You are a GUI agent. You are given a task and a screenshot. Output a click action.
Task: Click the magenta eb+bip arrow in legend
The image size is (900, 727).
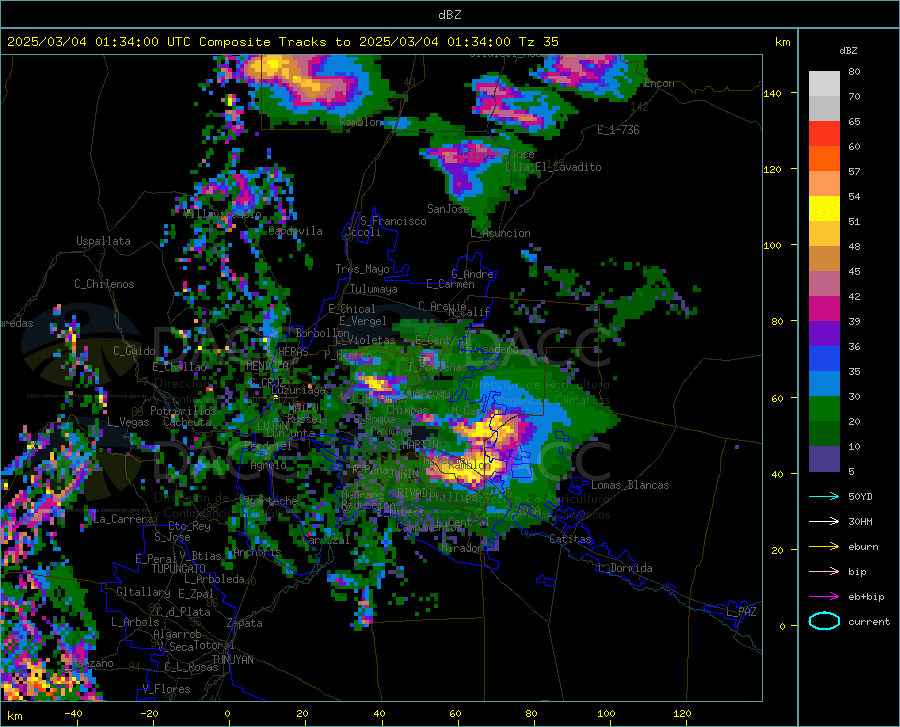pyautogui.click(x=824, y=597)
